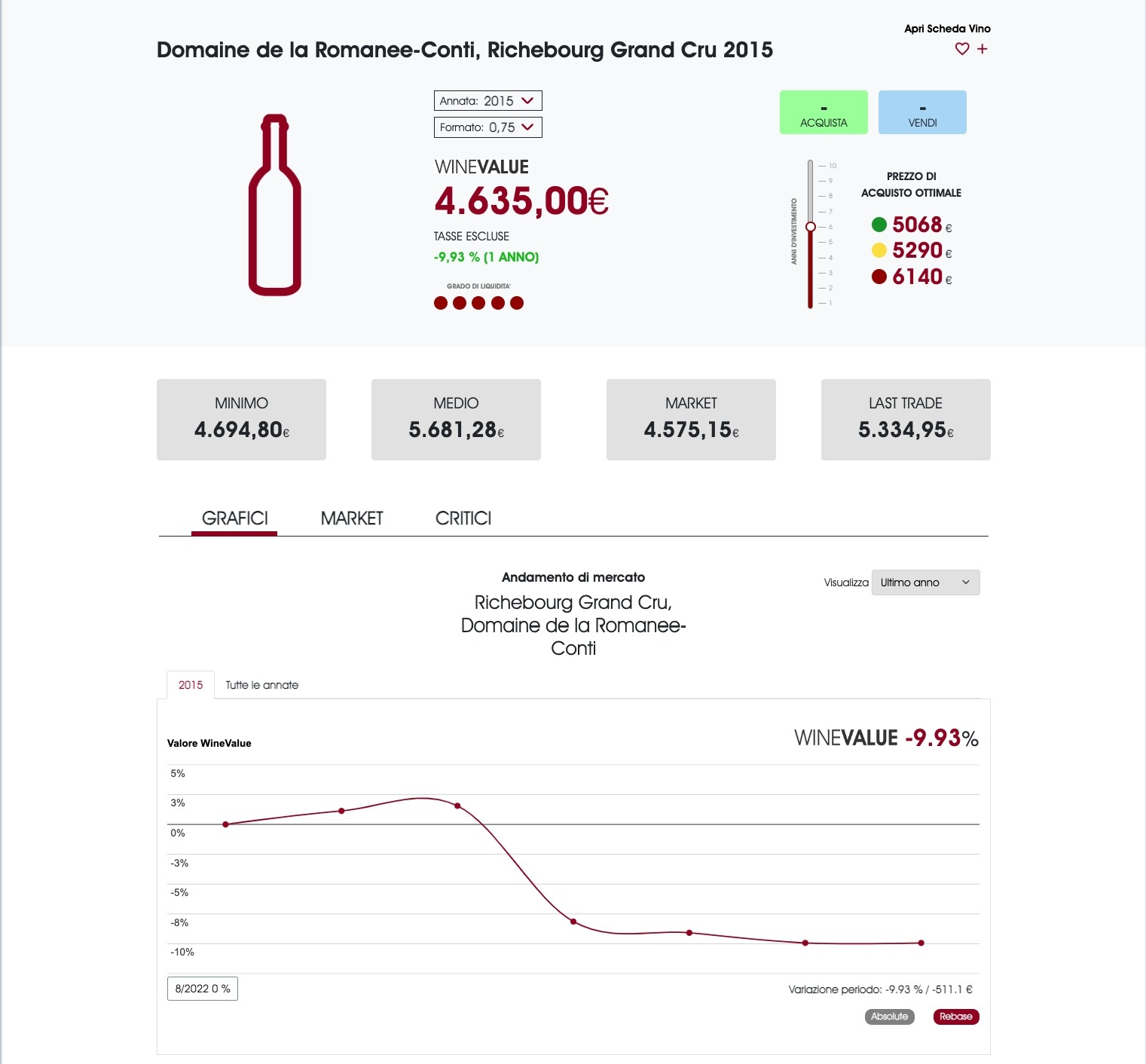Screen dimensions: 1146x1064
Task: Click the red dot beside 6140 price
Action: [879, 277]
